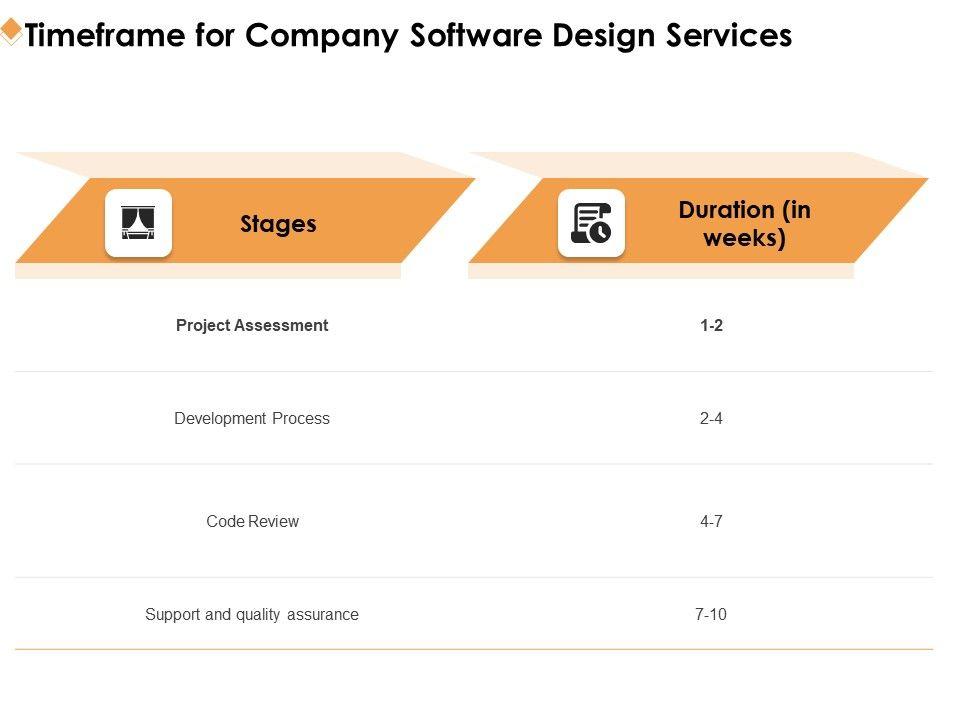Click the divider line below Project Assessment

click(x=474, y=371)
